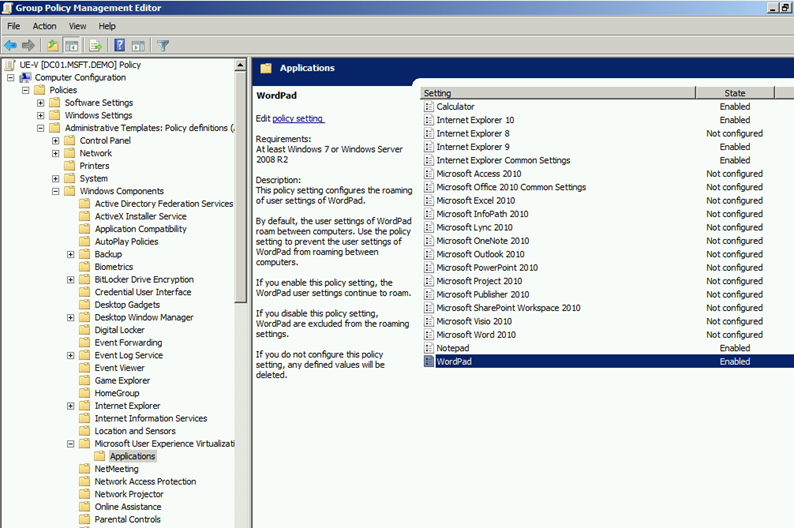
Task: Click the Back arrow toolbar icon
Action: pos(10,46)
